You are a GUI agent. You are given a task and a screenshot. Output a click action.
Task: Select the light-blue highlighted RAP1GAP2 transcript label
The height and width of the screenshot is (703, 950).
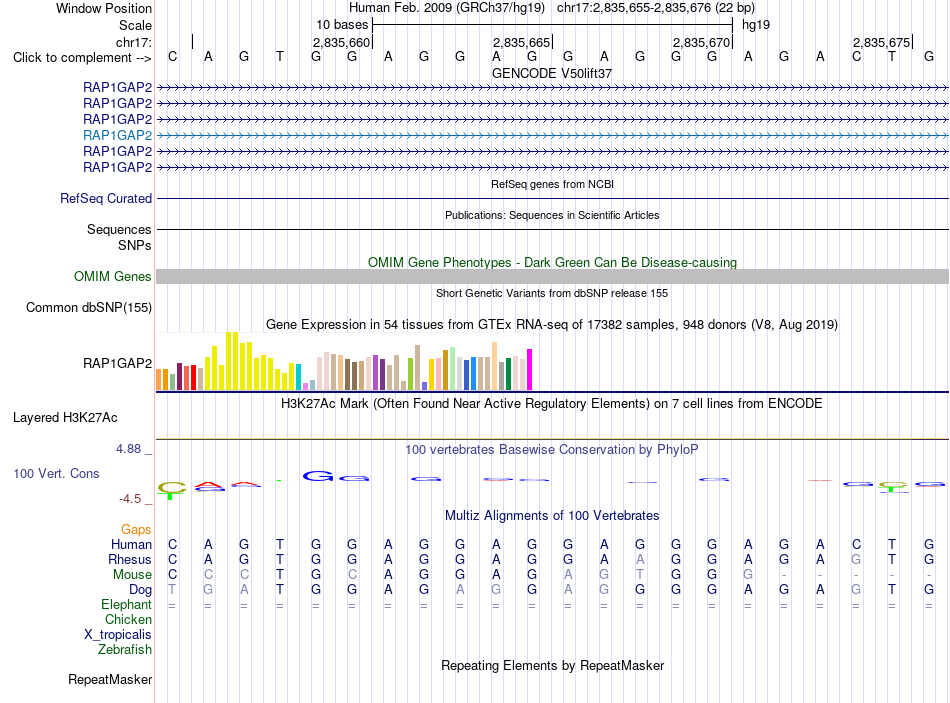pos(117,135)
